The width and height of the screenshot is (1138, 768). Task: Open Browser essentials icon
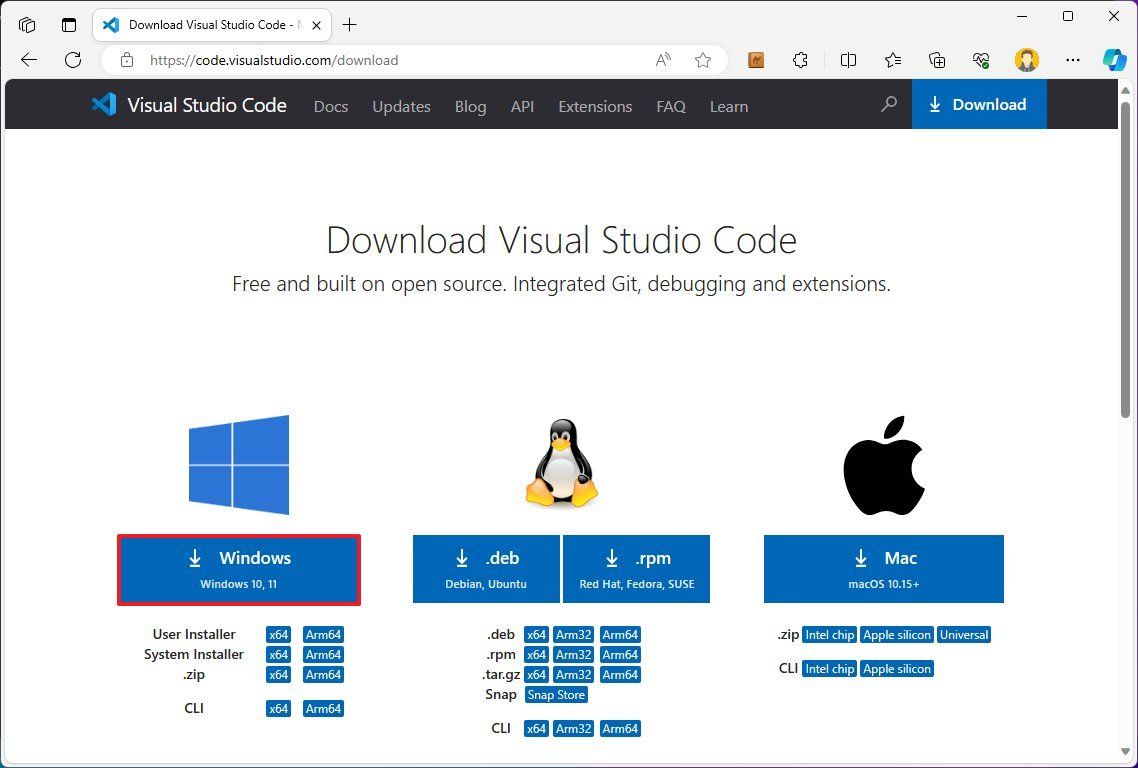click(x=981, y=60)
